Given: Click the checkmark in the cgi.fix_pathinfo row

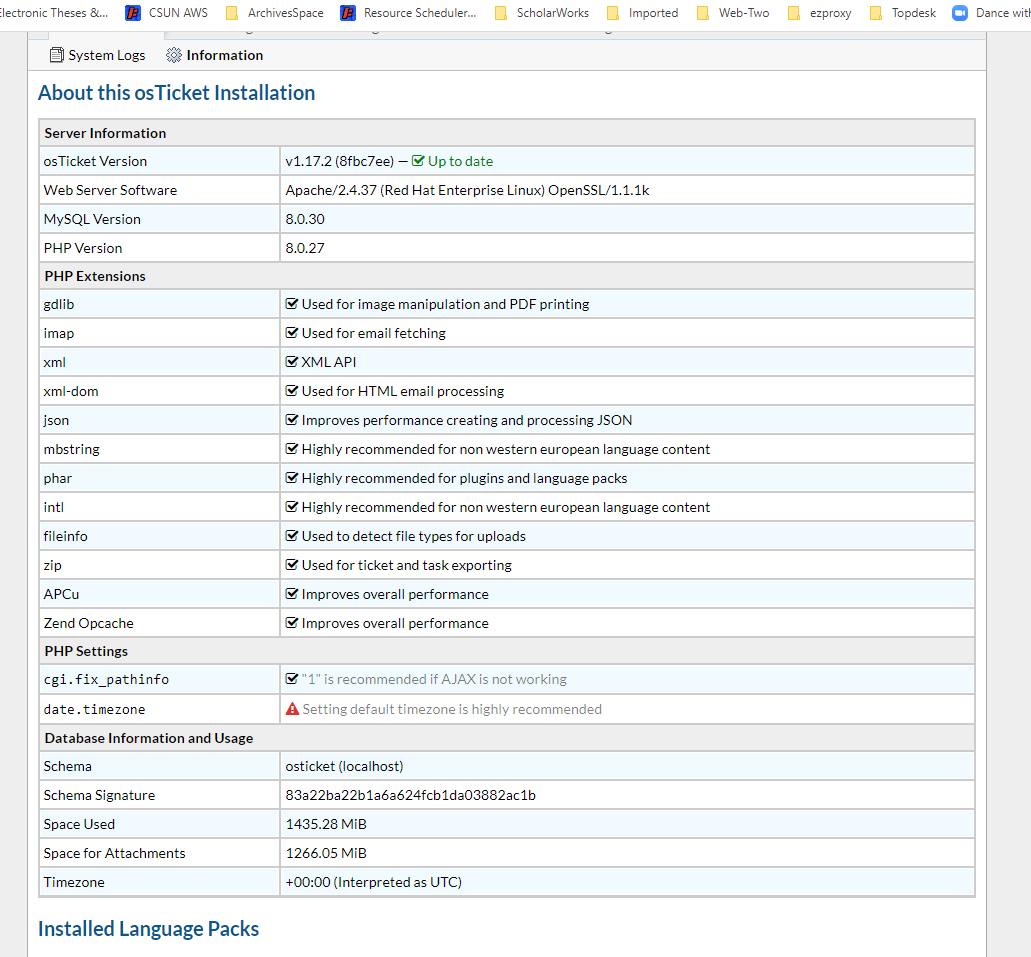Looking at the screenshot, I should click(292, 679).
